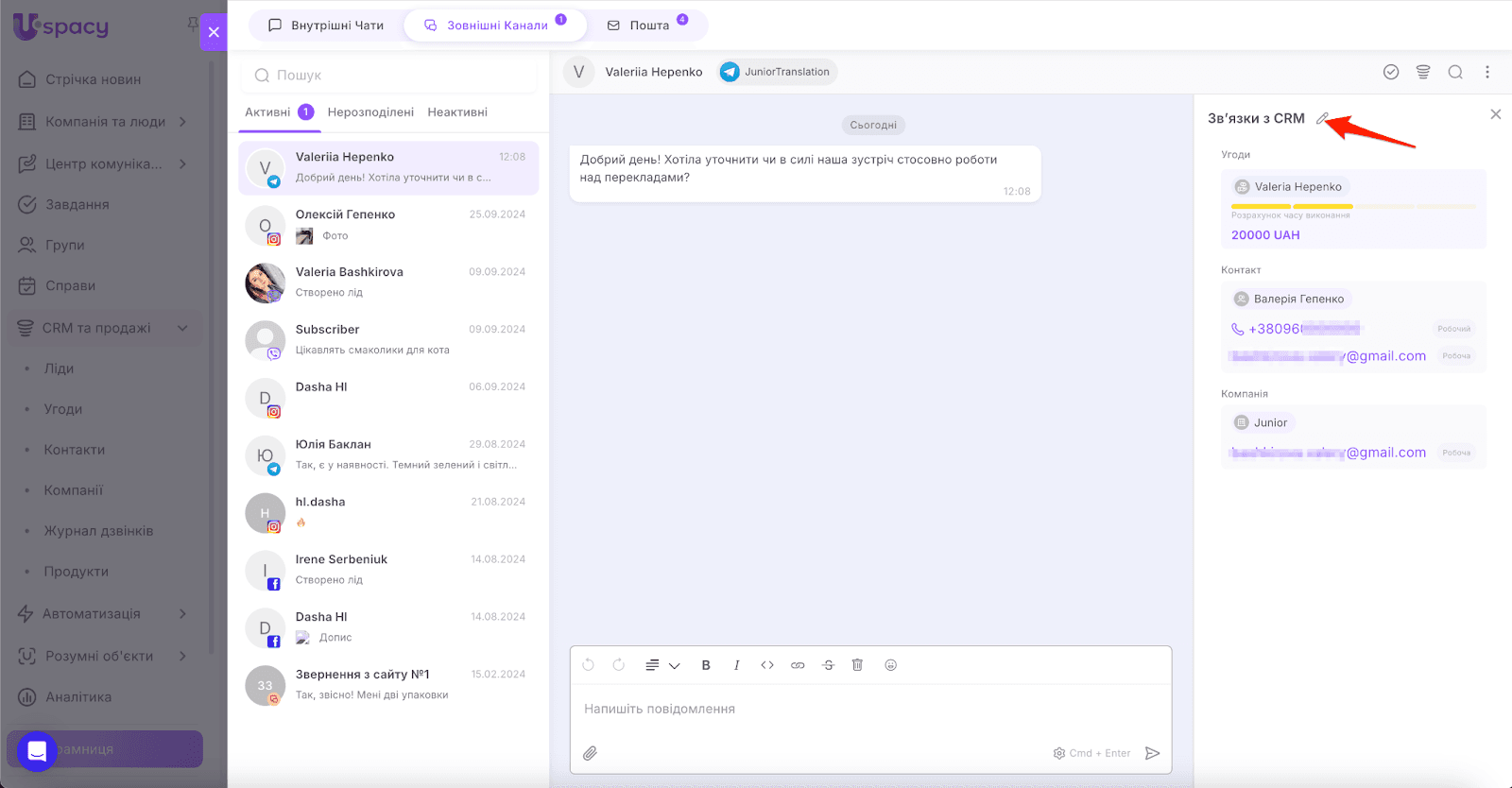Click the deal stage progress bar
The width and height of the screenshot is (1512, 788).
pyautogui.click(x=1352, y=206)
